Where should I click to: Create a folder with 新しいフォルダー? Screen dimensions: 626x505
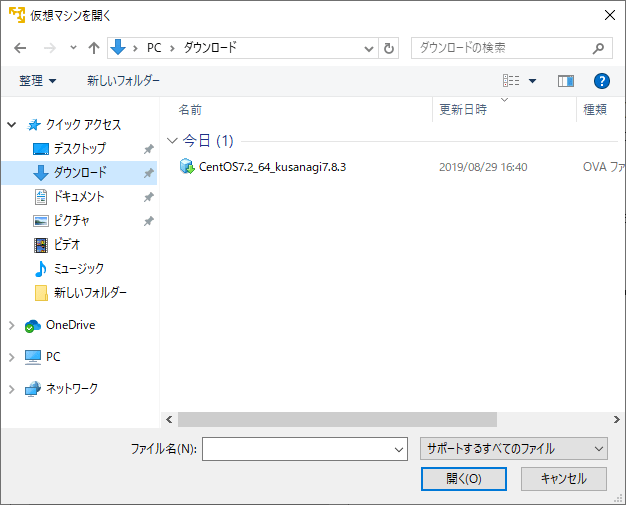point(123,81)
